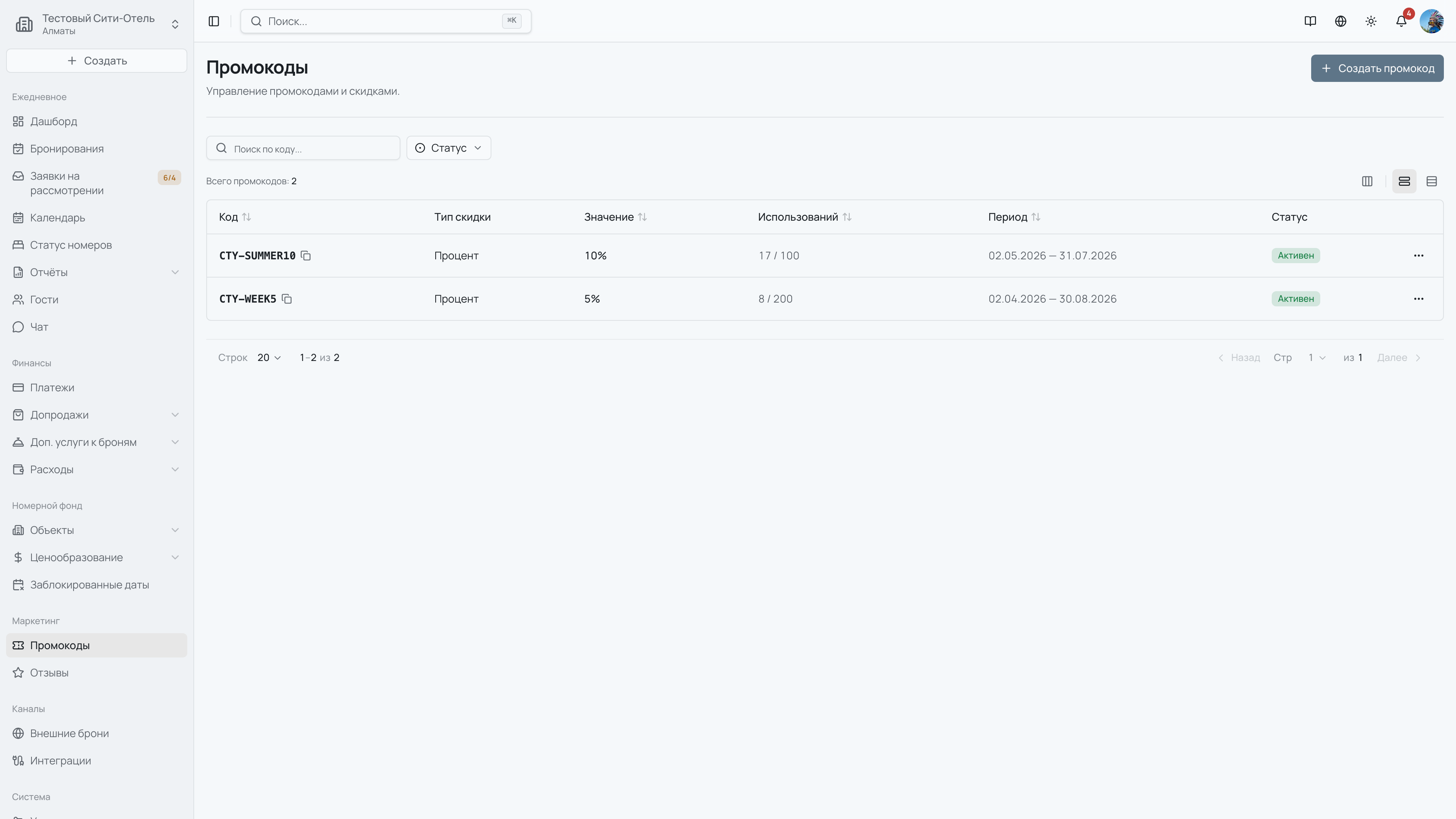Screen dimensions: 1456x819
Task: Click the 8 / 200 usage cell
Action: pos(775,298)
